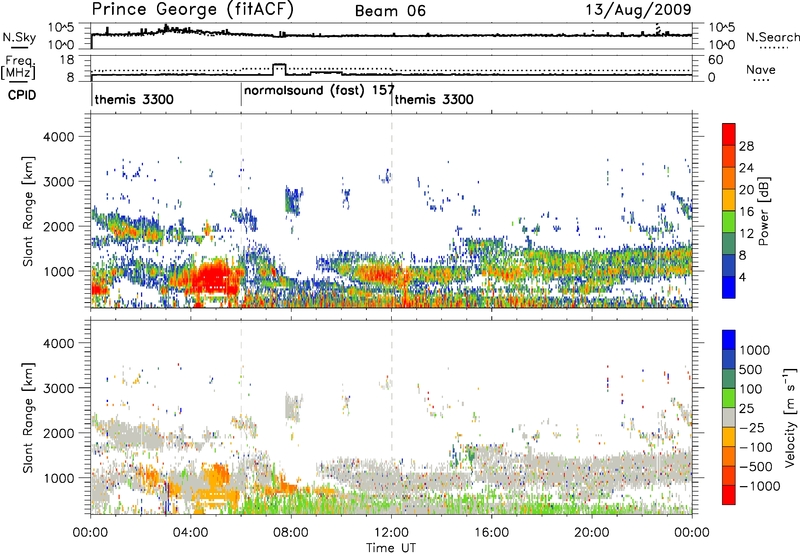Select the 'Beam 06' label
Screen dimensions: 800x554
(x=390, y=11)
